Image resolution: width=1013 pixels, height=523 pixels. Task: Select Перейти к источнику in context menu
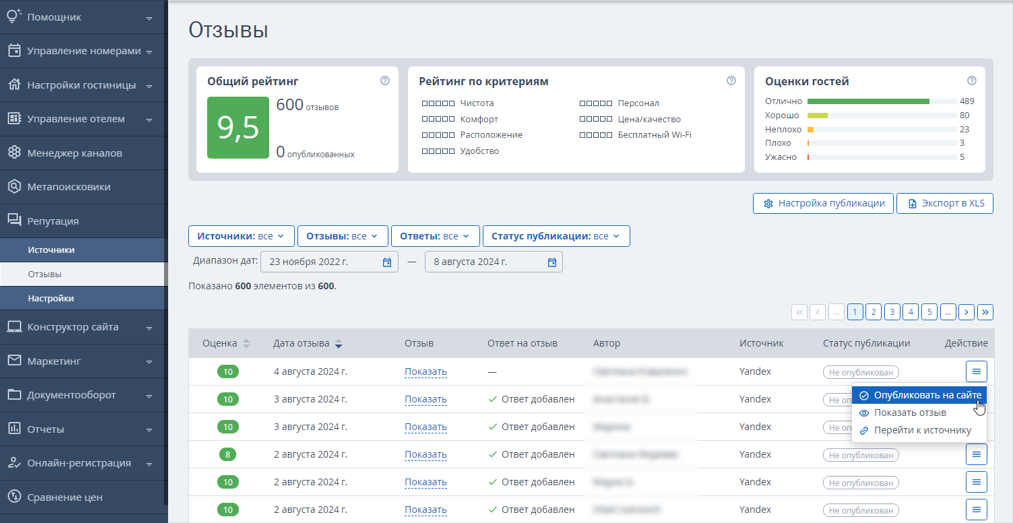click(920, 431)
